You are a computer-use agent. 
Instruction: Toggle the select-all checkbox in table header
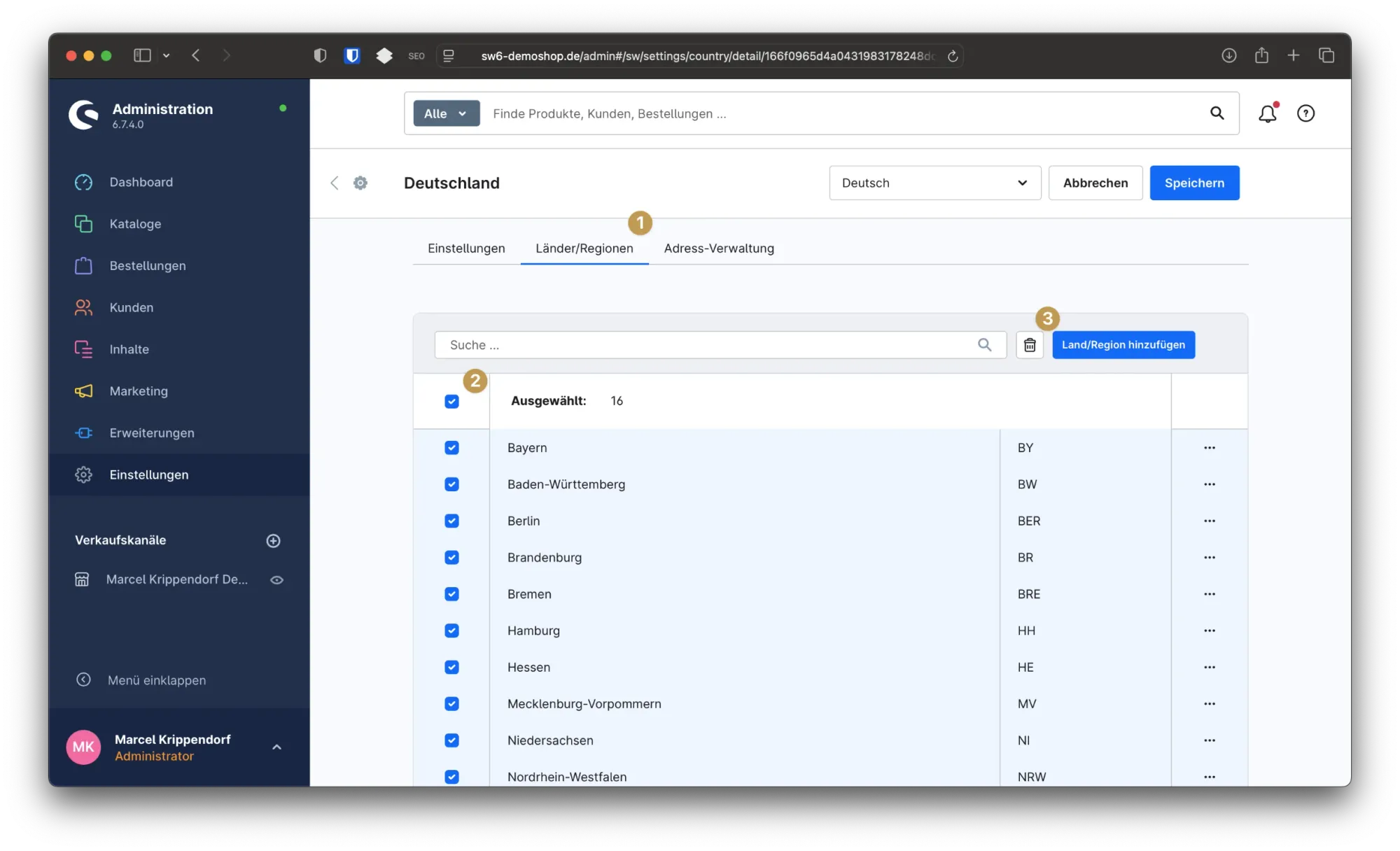coord(451,401)
